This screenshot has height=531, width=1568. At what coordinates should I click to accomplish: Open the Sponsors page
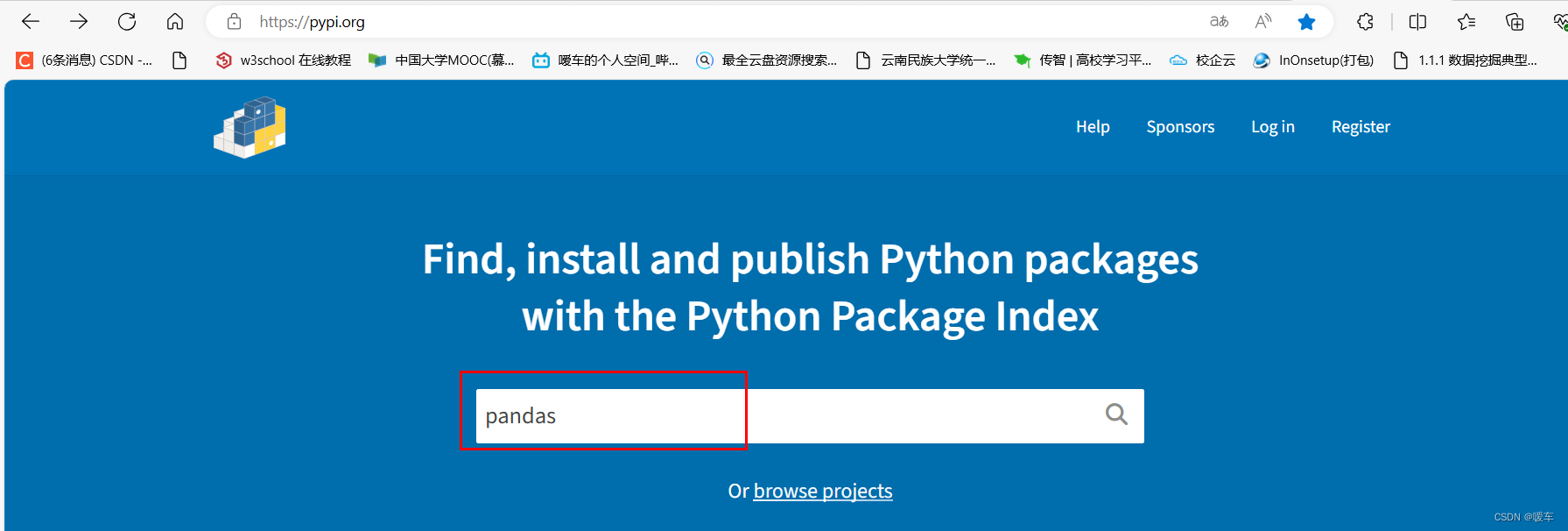point(1180,127)
